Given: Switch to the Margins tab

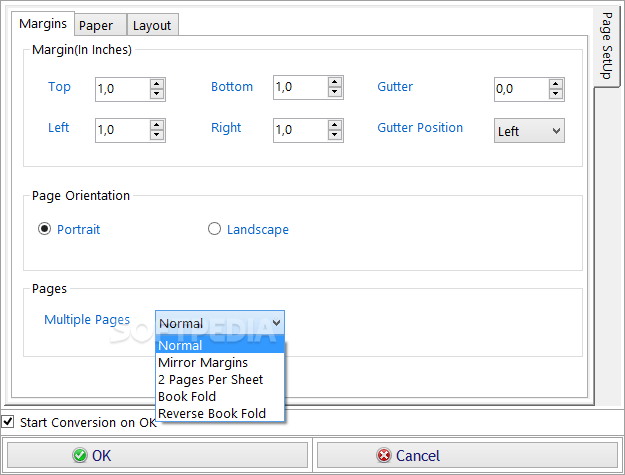Looking at the screenshot, I should tap(43, 24).
